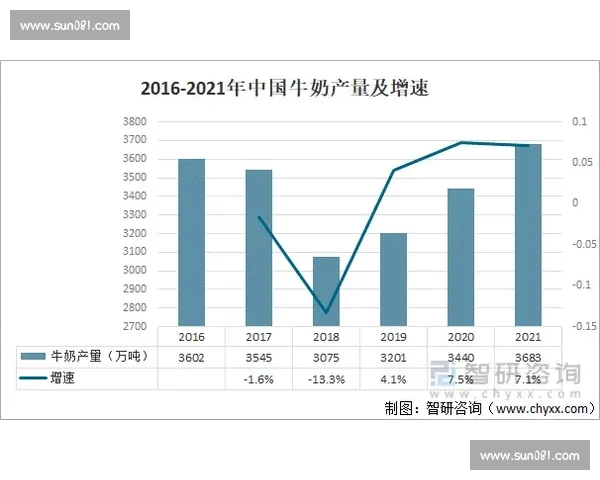The height and width of the screenshot is (480, 600).
Task: Click the 3683 production value cell
Action: [528, 358]
